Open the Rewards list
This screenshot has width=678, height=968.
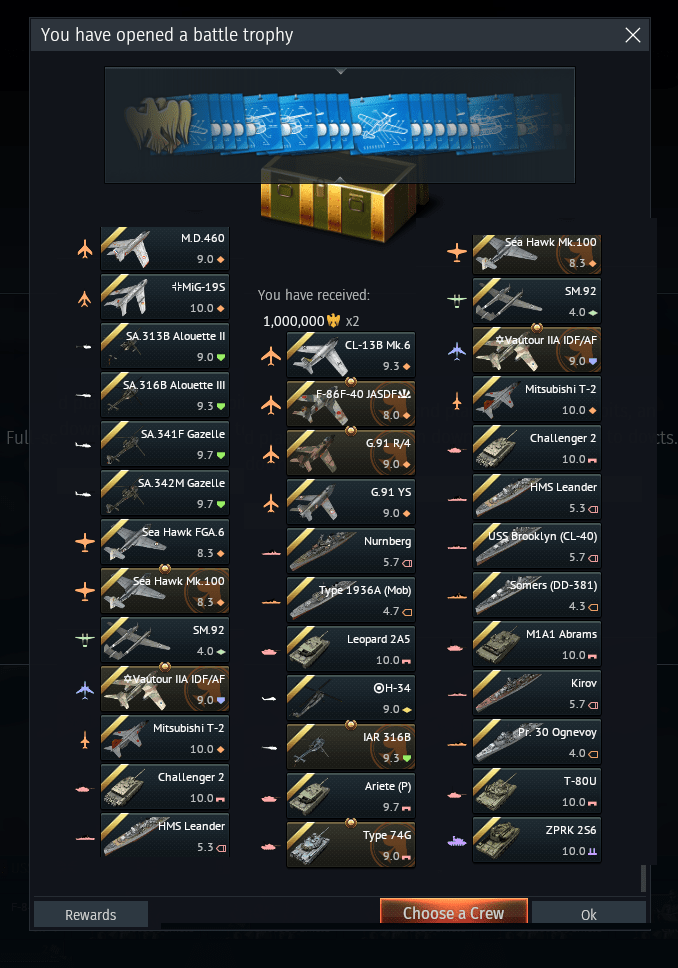pyautogui.click(x=91, y=914)
